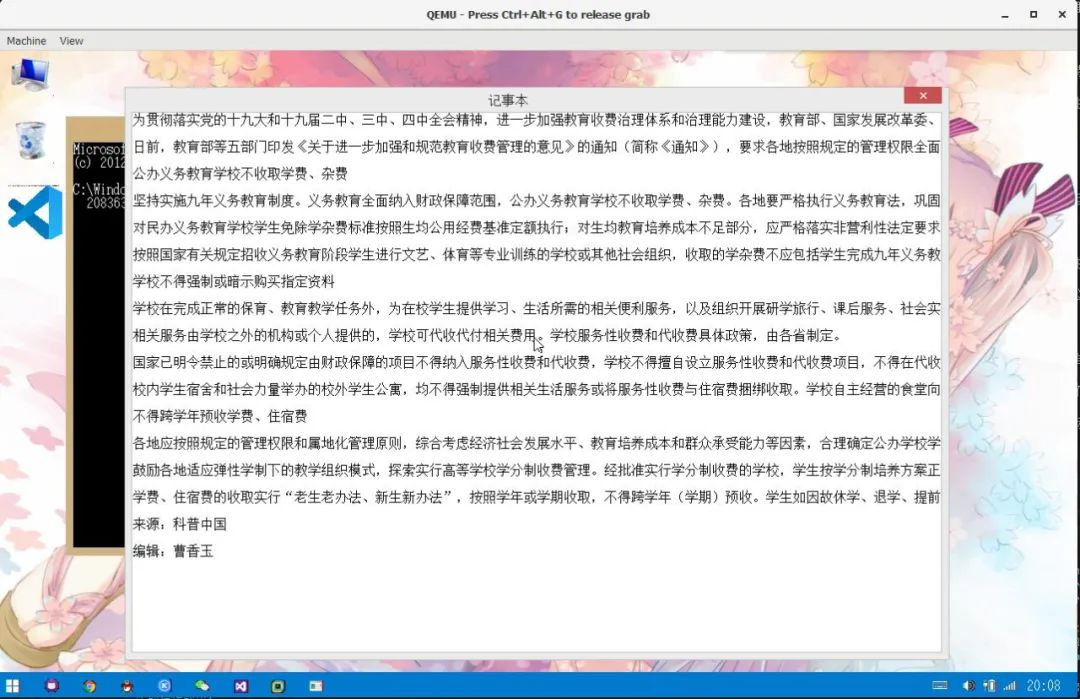Screen dimensions: 1080x699
Task: Close the 记事本 notepad window
Action: coord(923,96)
